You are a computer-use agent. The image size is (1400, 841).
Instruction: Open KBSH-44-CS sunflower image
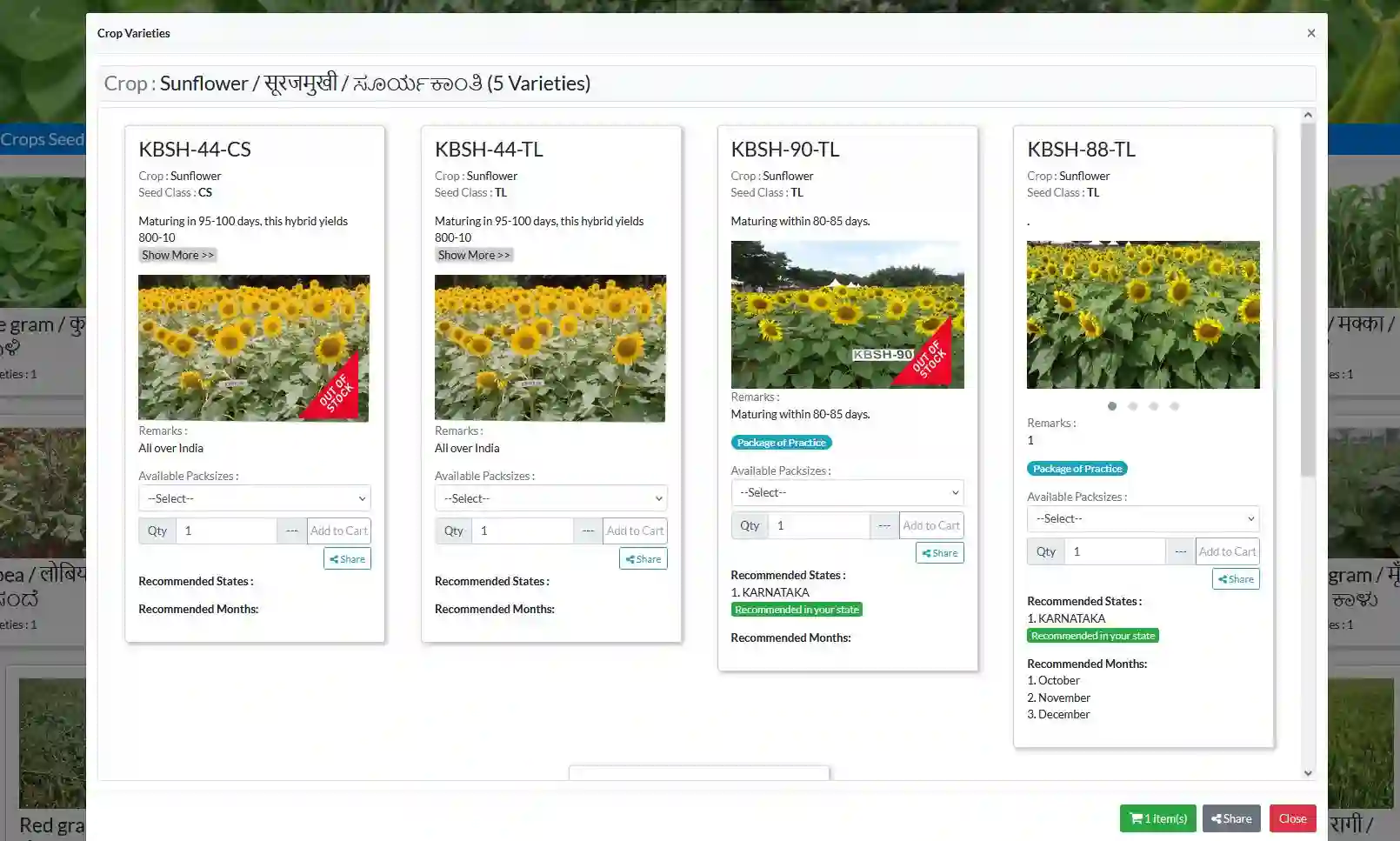[254, 348]
